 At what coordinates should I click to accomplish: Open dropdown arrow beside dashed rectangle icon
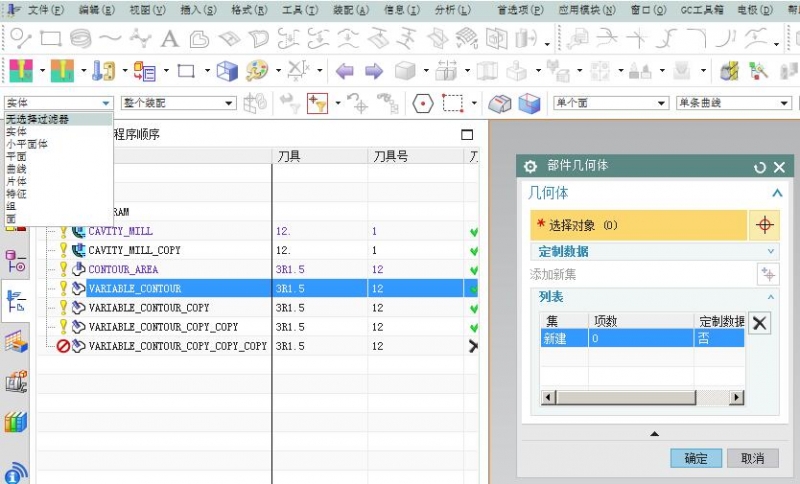tap(474, 103)
